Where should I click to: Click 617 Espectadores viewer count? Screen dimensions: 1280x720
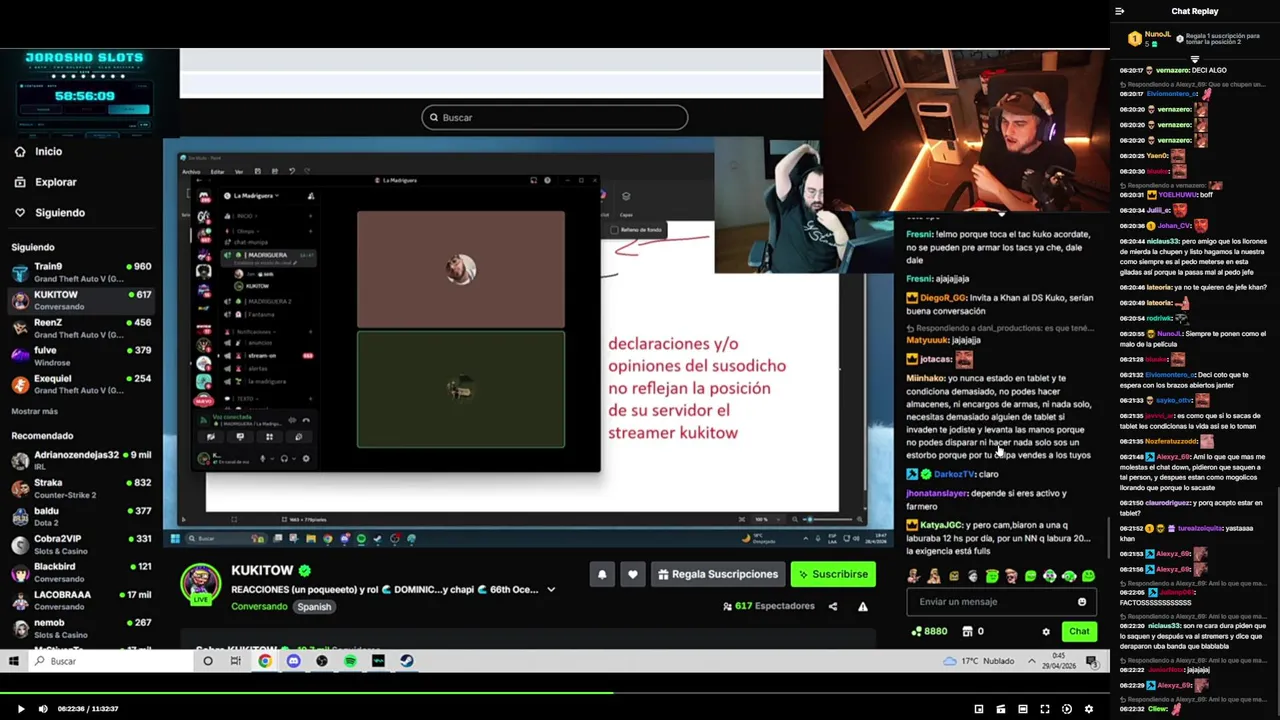click(768, 606)
